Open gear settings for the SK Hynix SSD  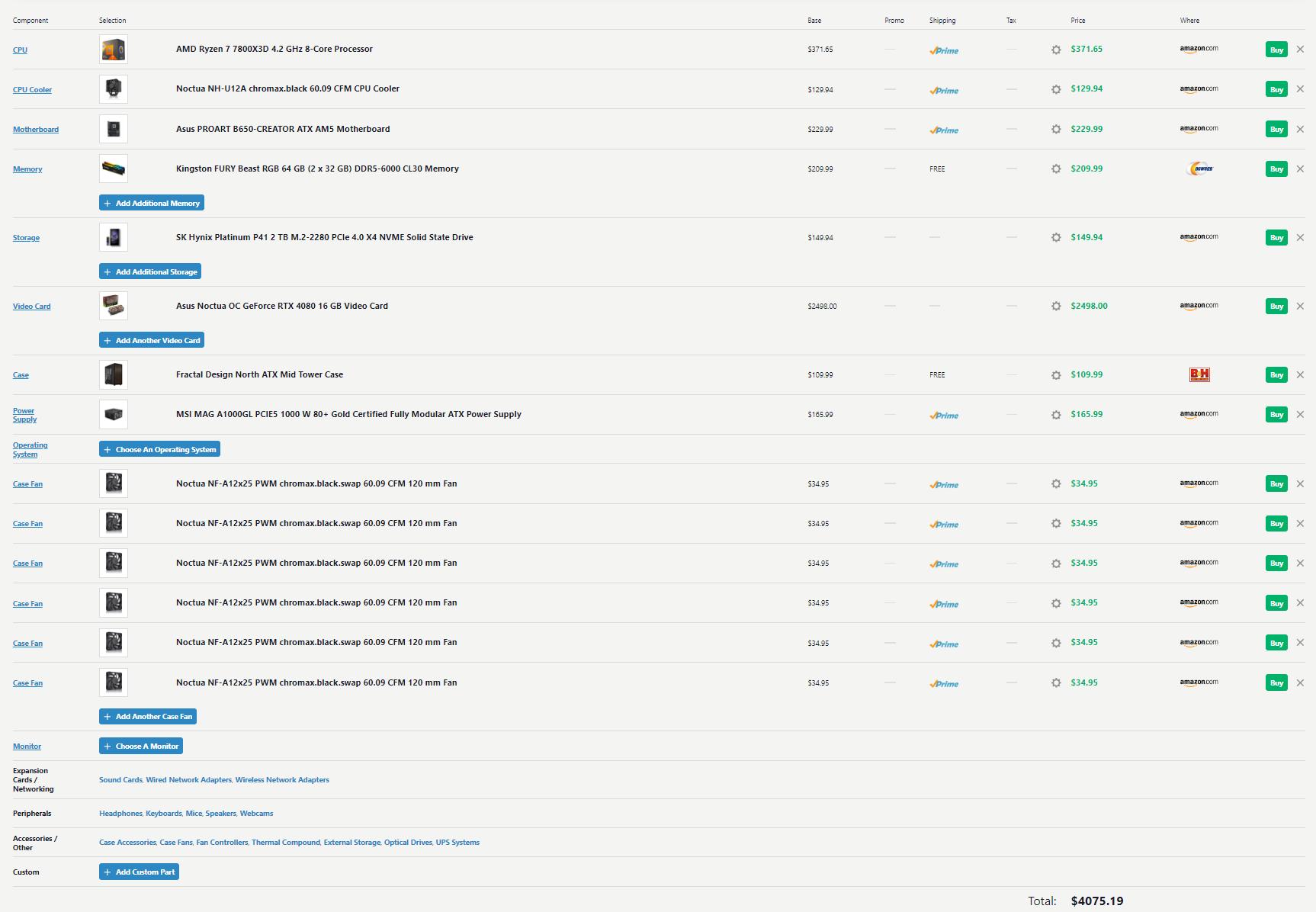click(1056, 237)
